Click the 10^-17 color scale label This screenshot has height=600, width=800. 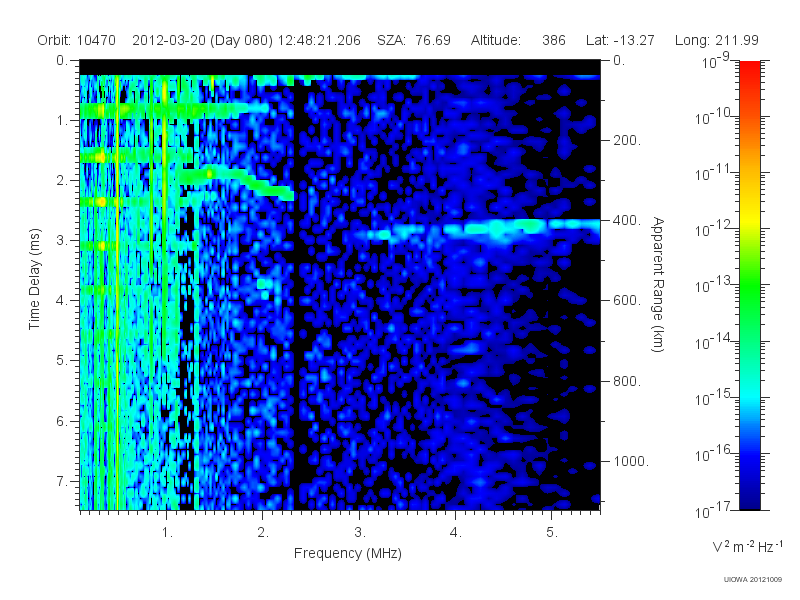click(713, 510)
